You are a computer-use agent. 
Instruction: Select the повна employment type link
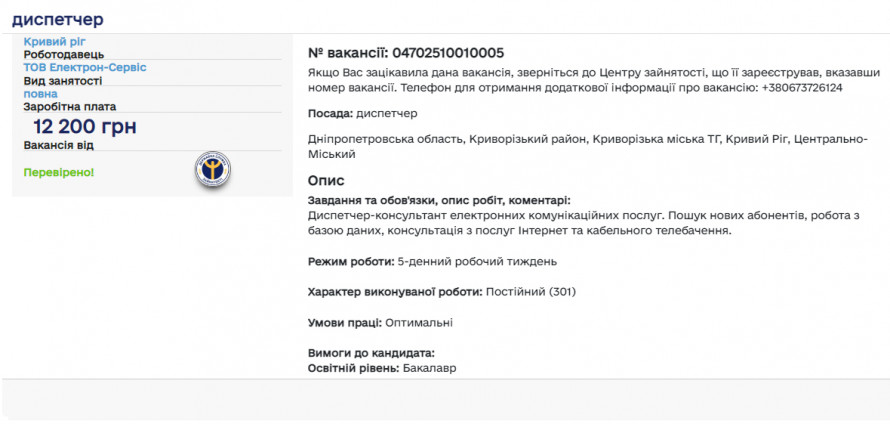(41, 93)
